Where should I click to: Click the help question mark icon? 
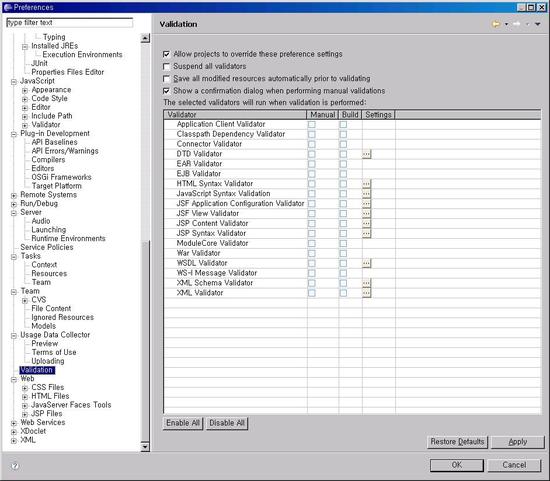point(15,466)
